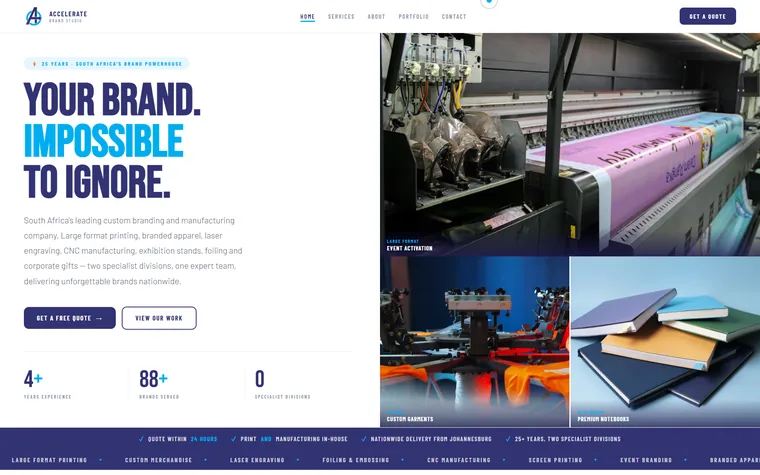Click the lightning bolt icon in the badge
Screen dimensions: 760x475
(34, 63)
